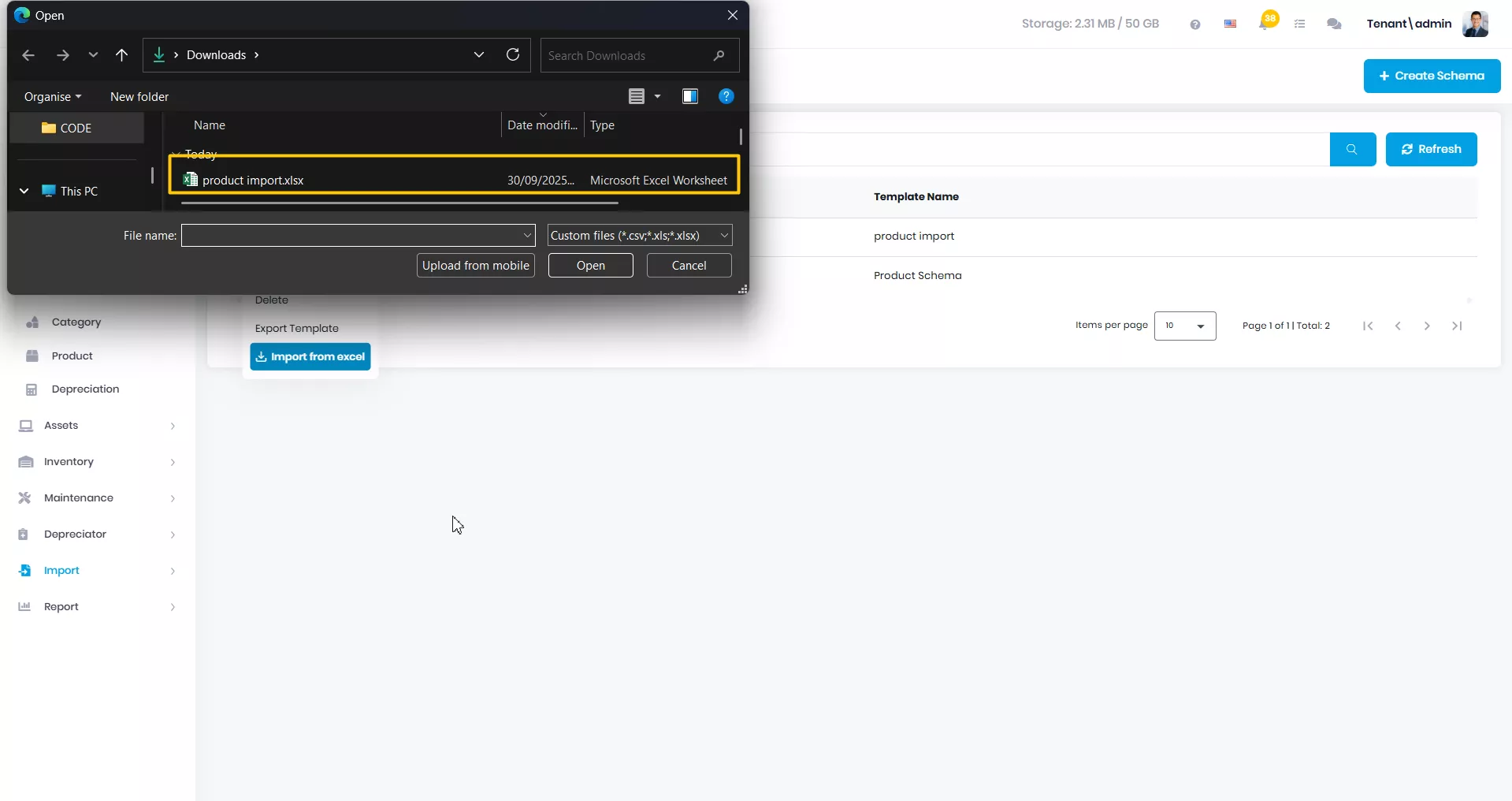The height and width of the screenshot is (801, 1512).
Task: Select This PC in navigation pane
Action: click(x=79, y=191)
